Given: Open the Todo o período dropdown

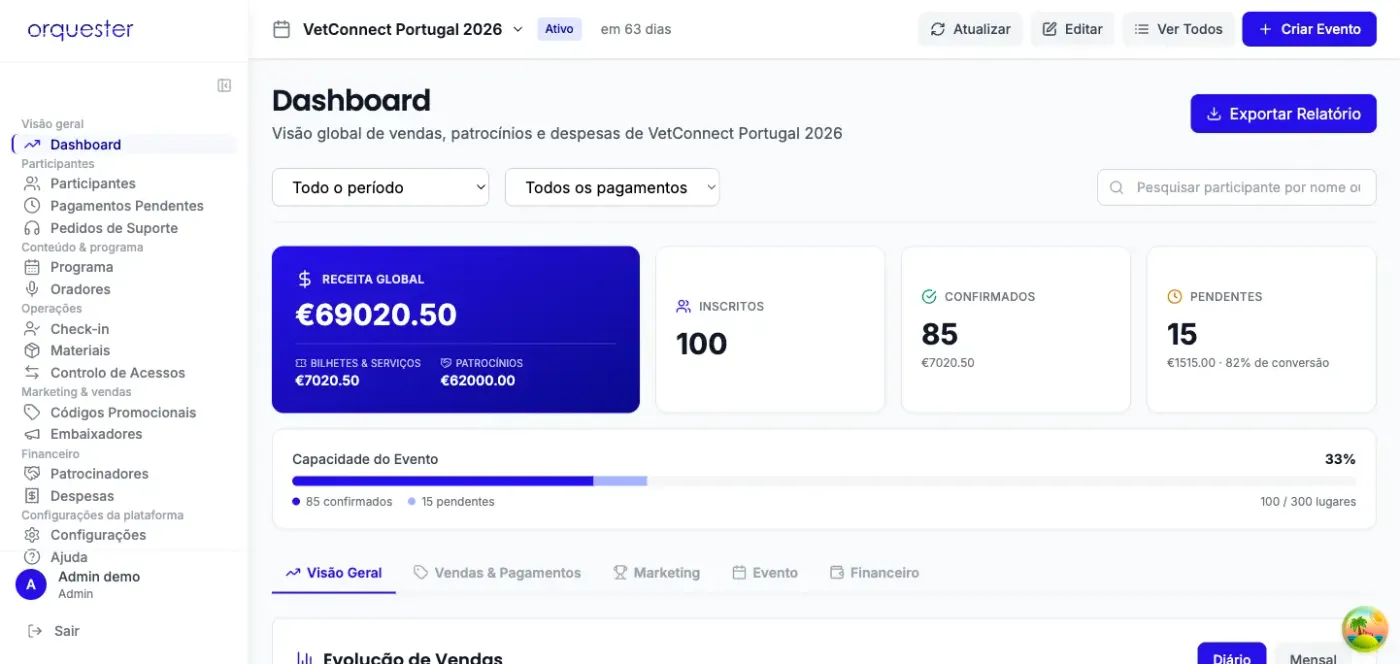Looking at the screenshot, I should point(380,187).
